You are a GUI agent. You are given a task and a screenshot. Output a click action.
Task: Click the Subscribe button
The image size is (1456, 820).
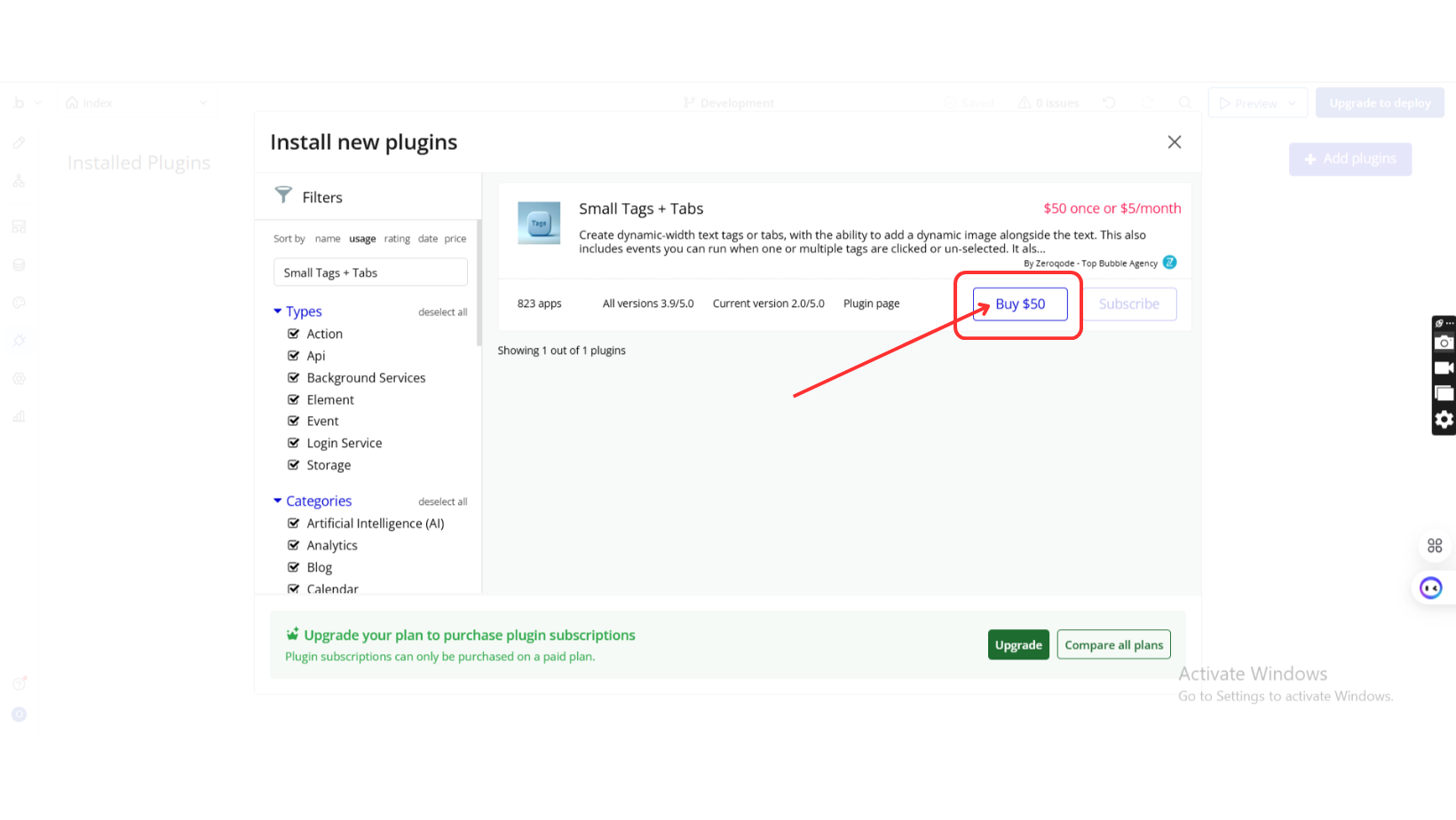click(x=1129, y=304)
